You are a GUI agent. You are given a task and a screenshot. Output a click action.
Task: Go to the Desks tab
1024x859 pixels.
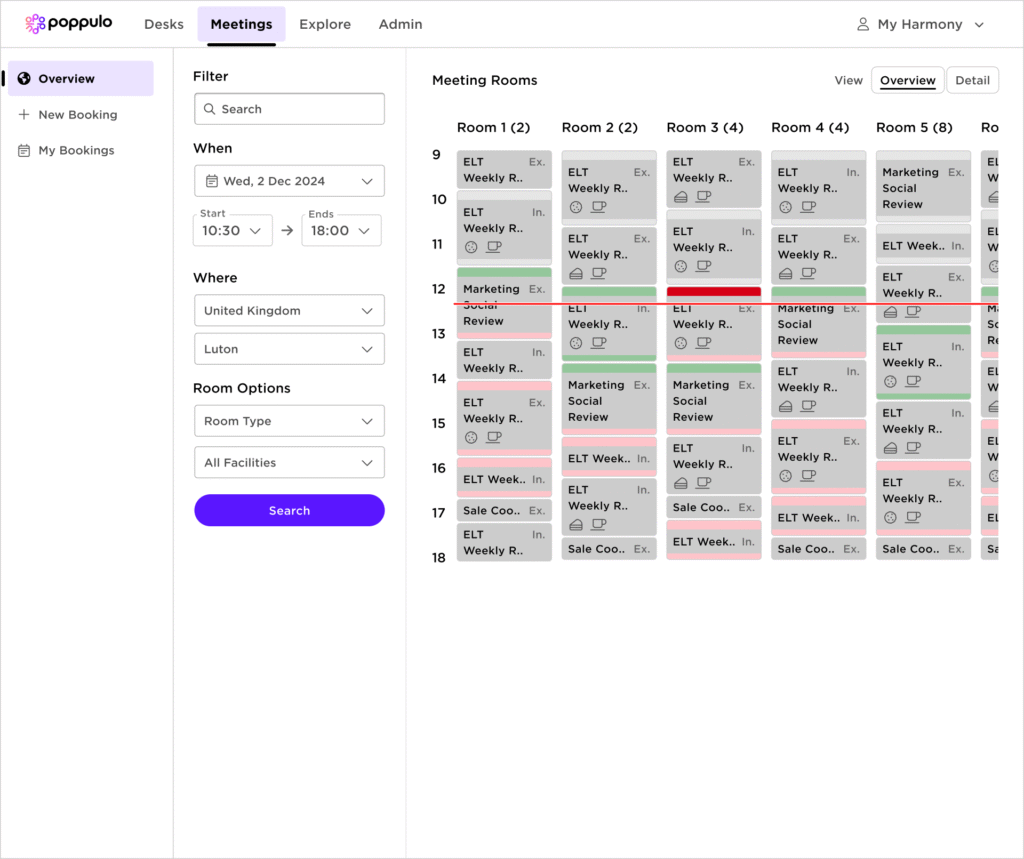[164, 24]
